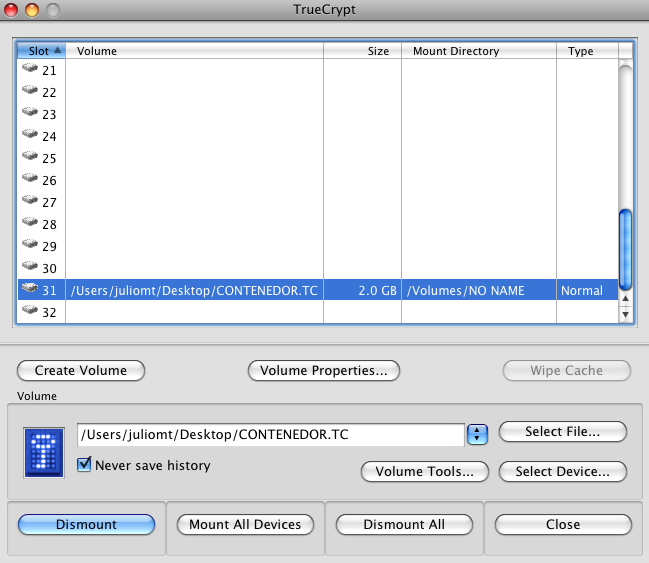Minimize the TrueCrypt window with yellow button
649x563 pixels.
[x=32, y=10]
